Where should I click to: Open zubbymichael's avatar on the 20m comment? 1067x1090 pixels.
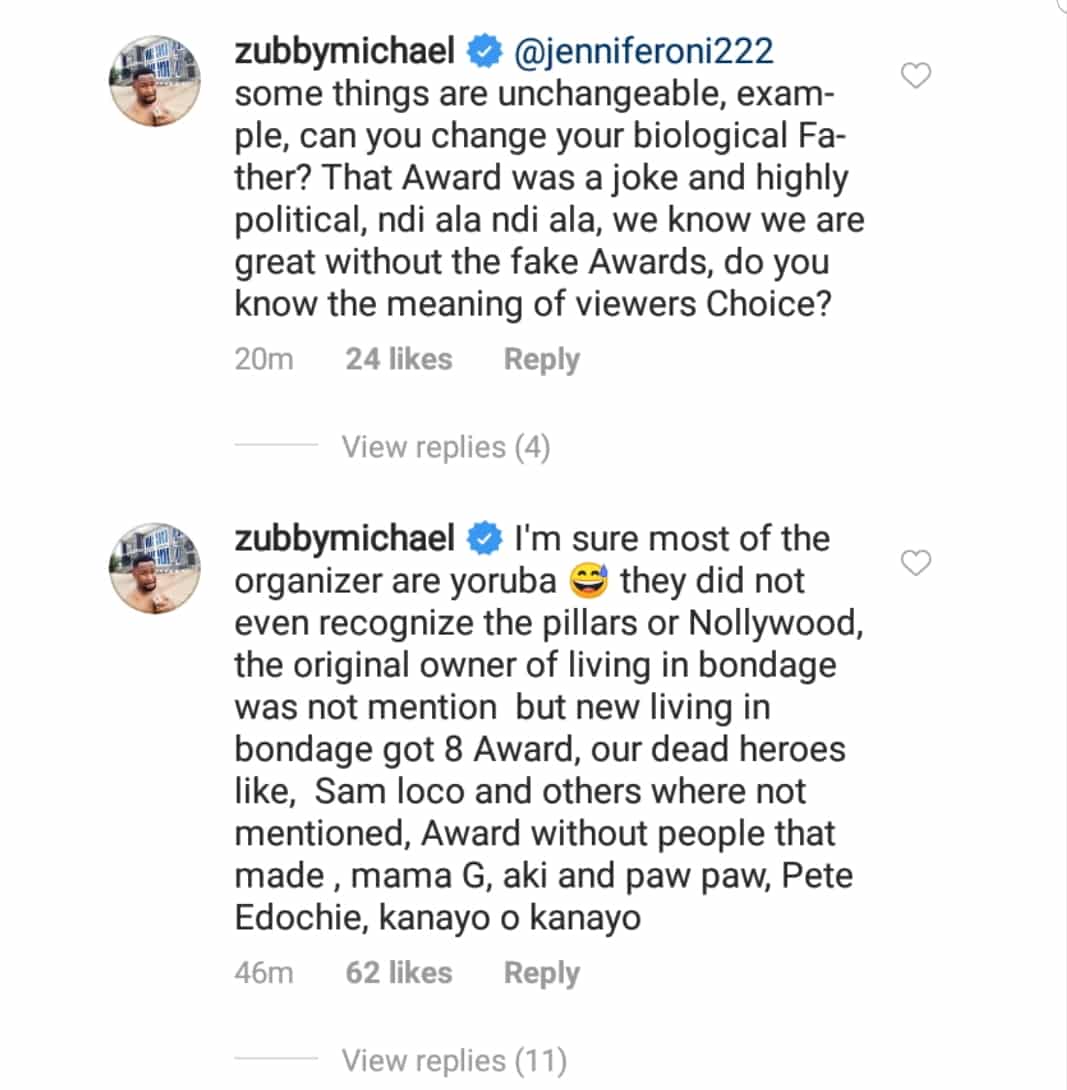(x=156, y=85)
